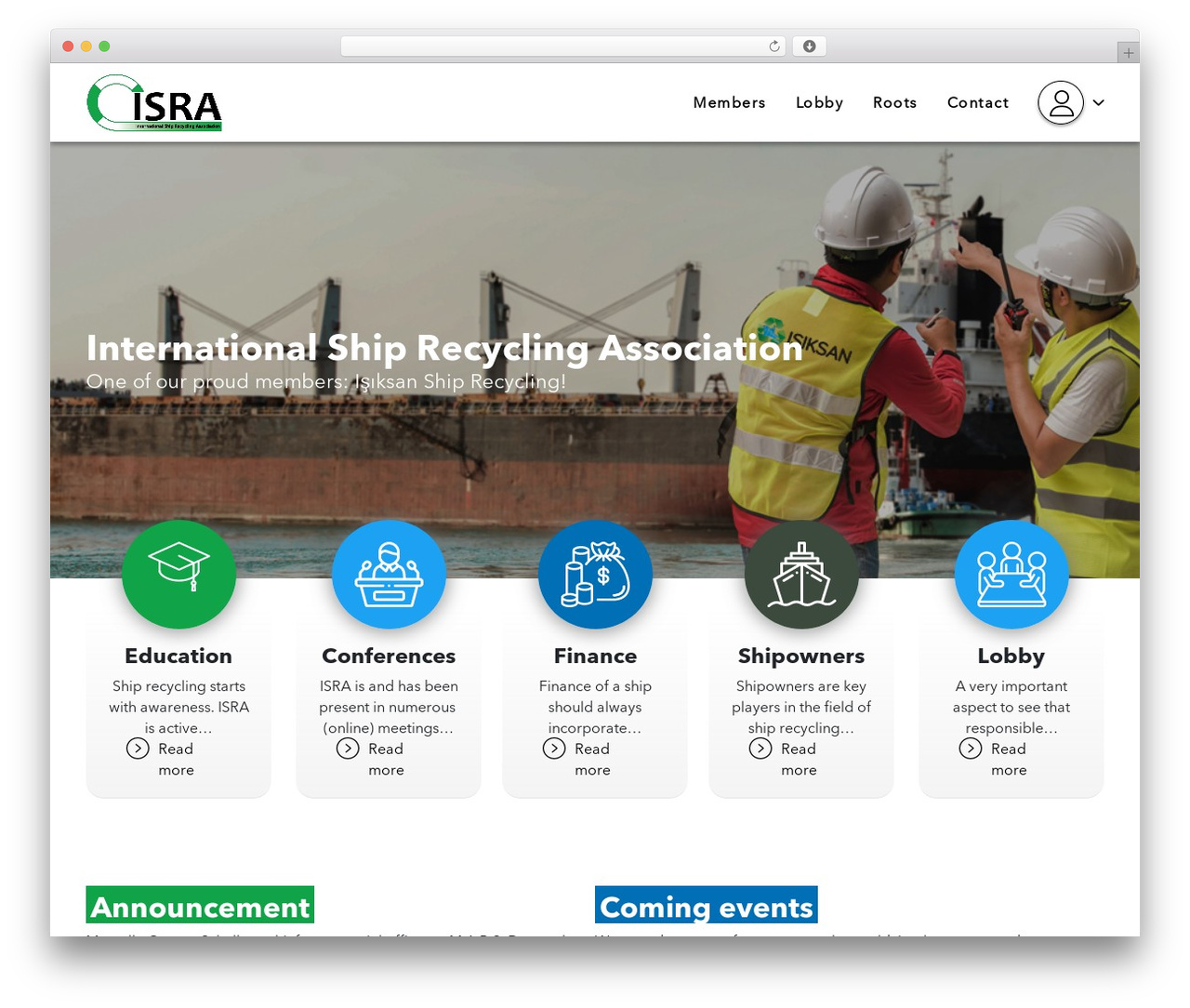Screen dimensions: 1190x1008
Task: Click the Announcement section heading
Action: pyautogui.click(x=200, y=906)
